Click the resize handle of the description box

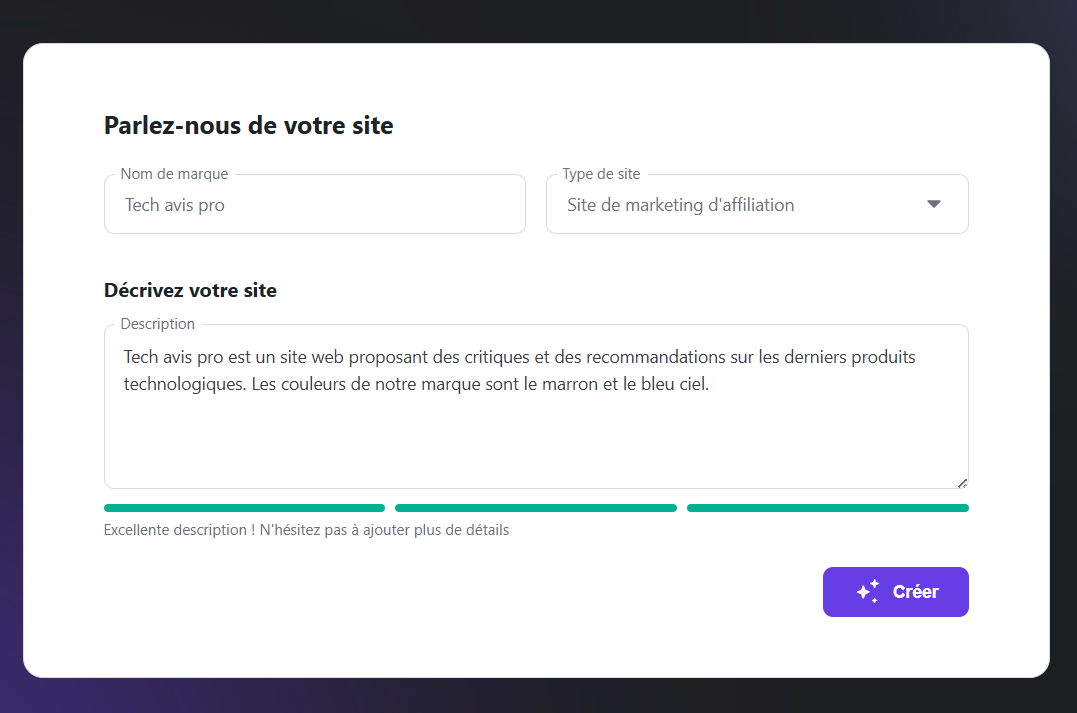(961, 482)
